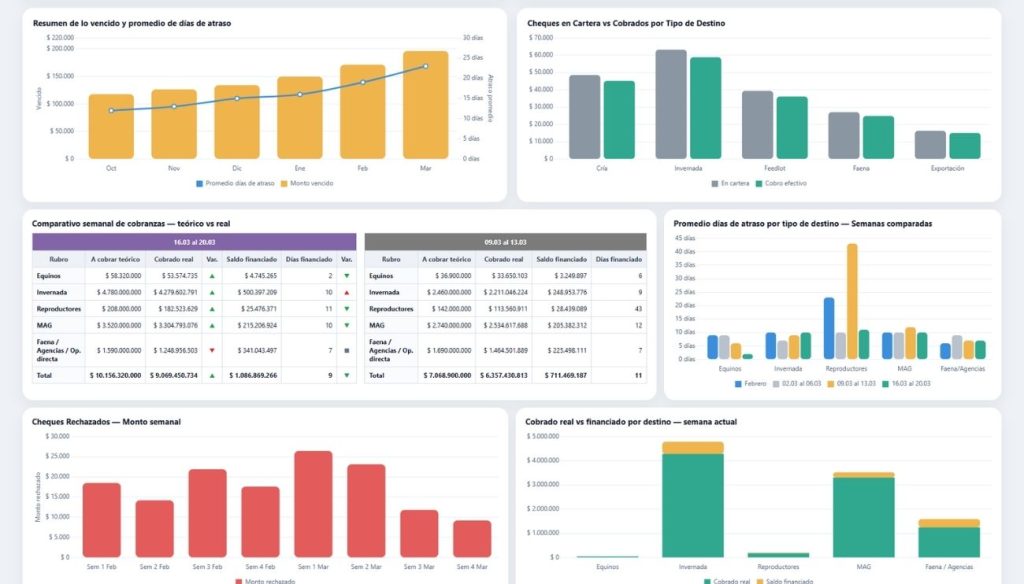Click the 'Monto vencido' orange legend swatch
1024x584 pixels.
pyautogui.click(x=283, y=183)
